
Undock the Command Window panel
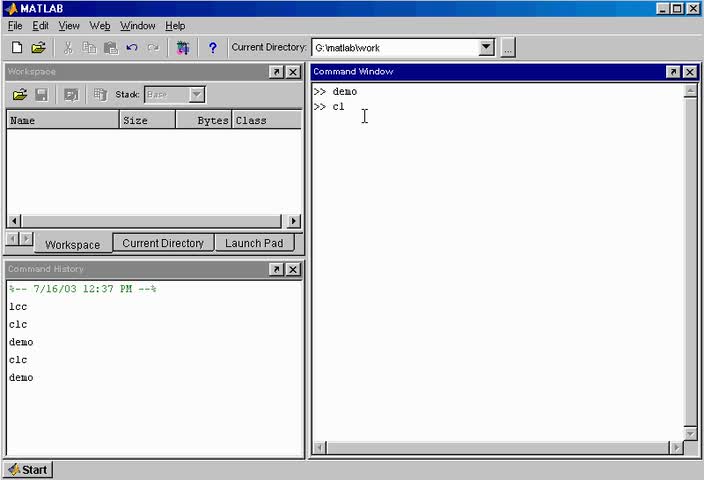pos(673,72)
